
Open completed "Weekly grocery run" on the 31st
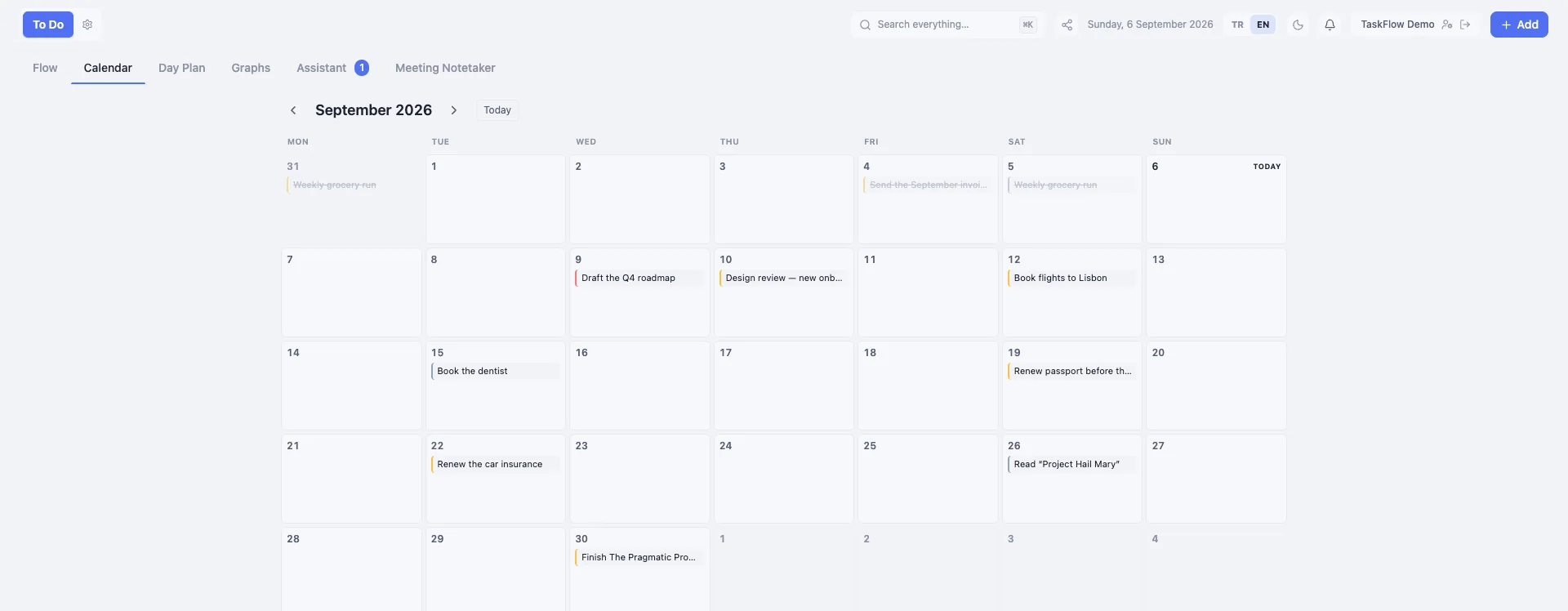(351, 185)
